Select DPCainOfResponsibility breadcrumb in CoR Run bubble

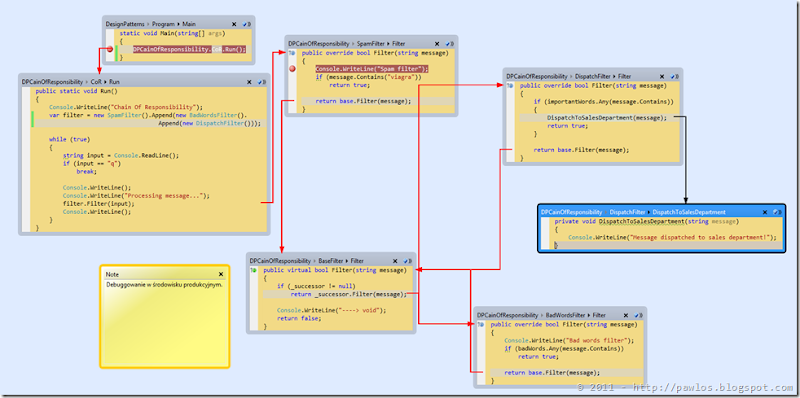[x=52, y=82]
